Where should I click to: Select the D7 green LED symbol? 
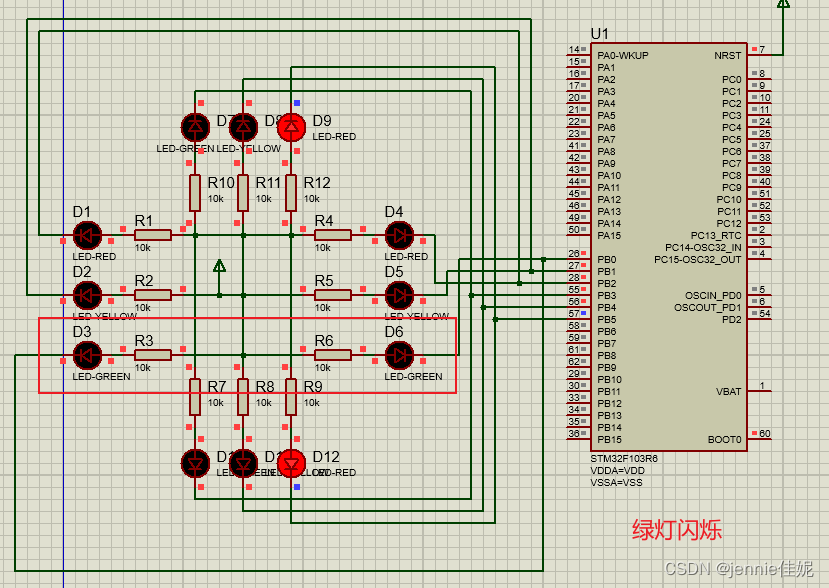195,127
